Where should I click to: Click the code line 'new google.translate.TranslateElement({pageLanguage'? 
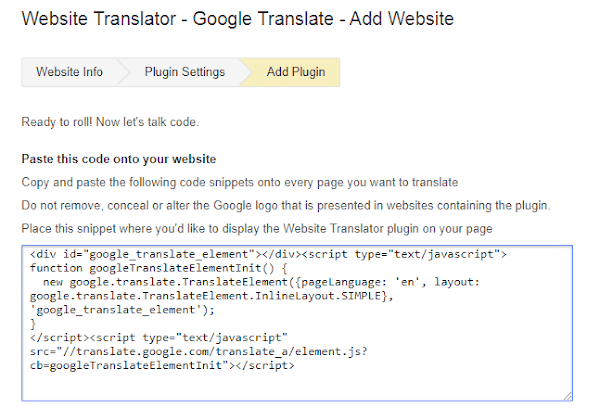pyautogui.click(x=261, y=282)
